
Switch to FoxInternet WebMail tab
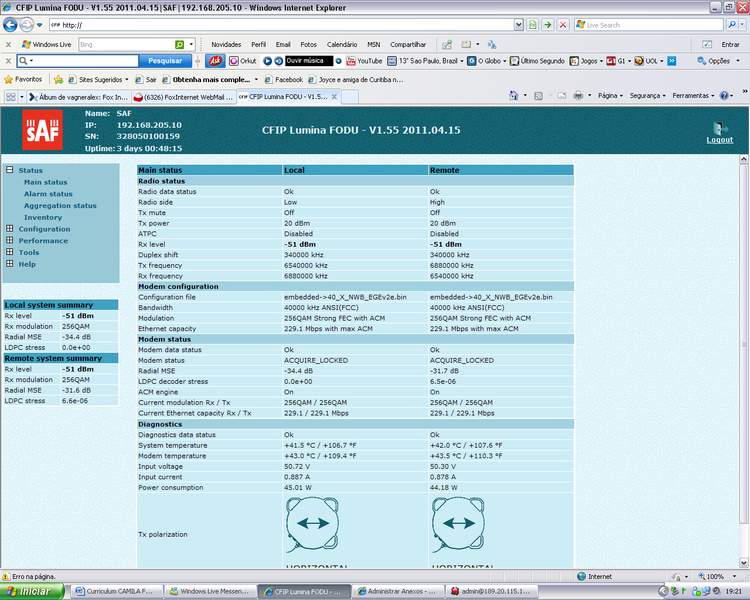click(184, 97)
